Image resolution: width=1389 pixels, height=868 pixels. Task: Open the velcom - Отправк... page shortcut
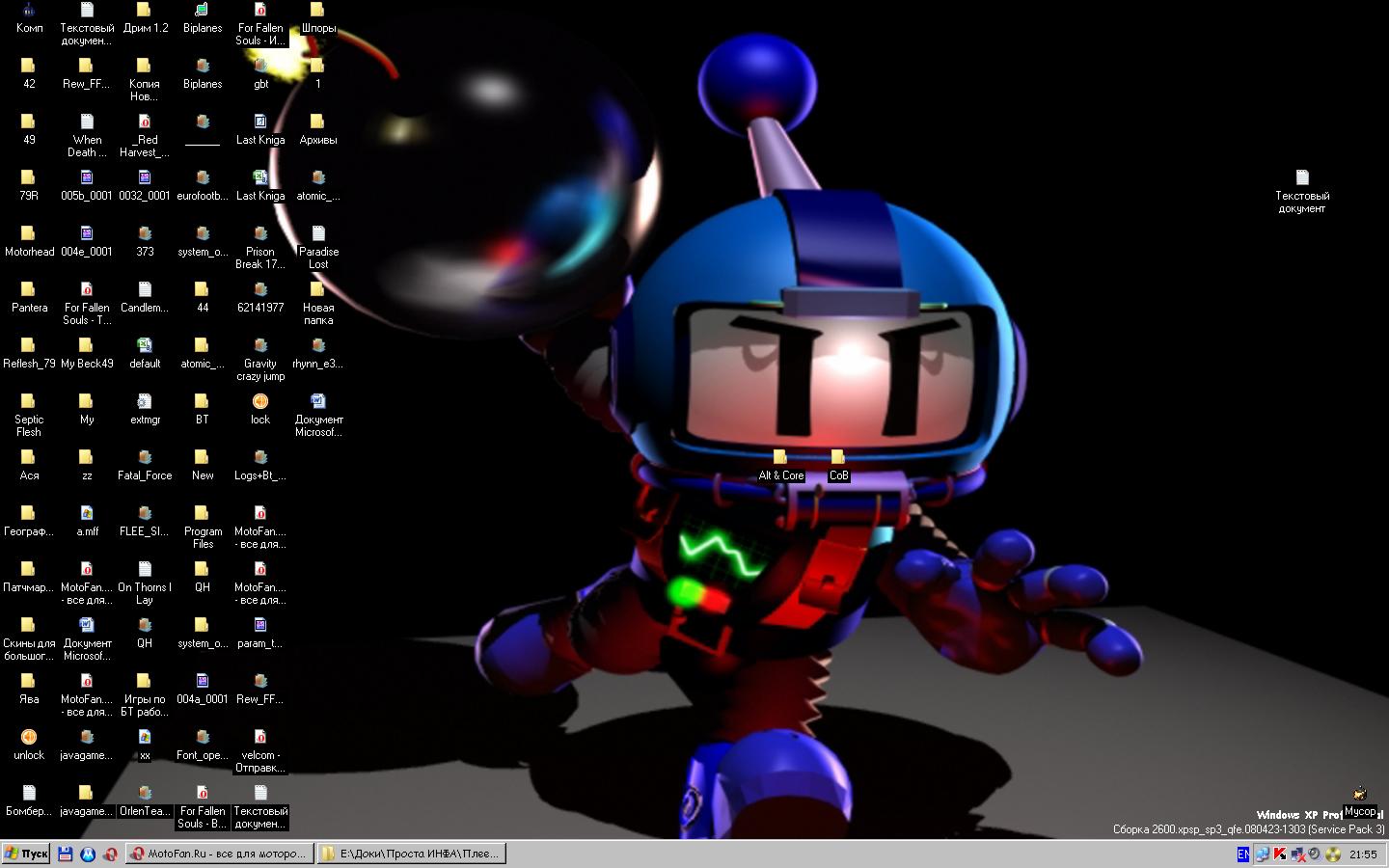(260, 750)
